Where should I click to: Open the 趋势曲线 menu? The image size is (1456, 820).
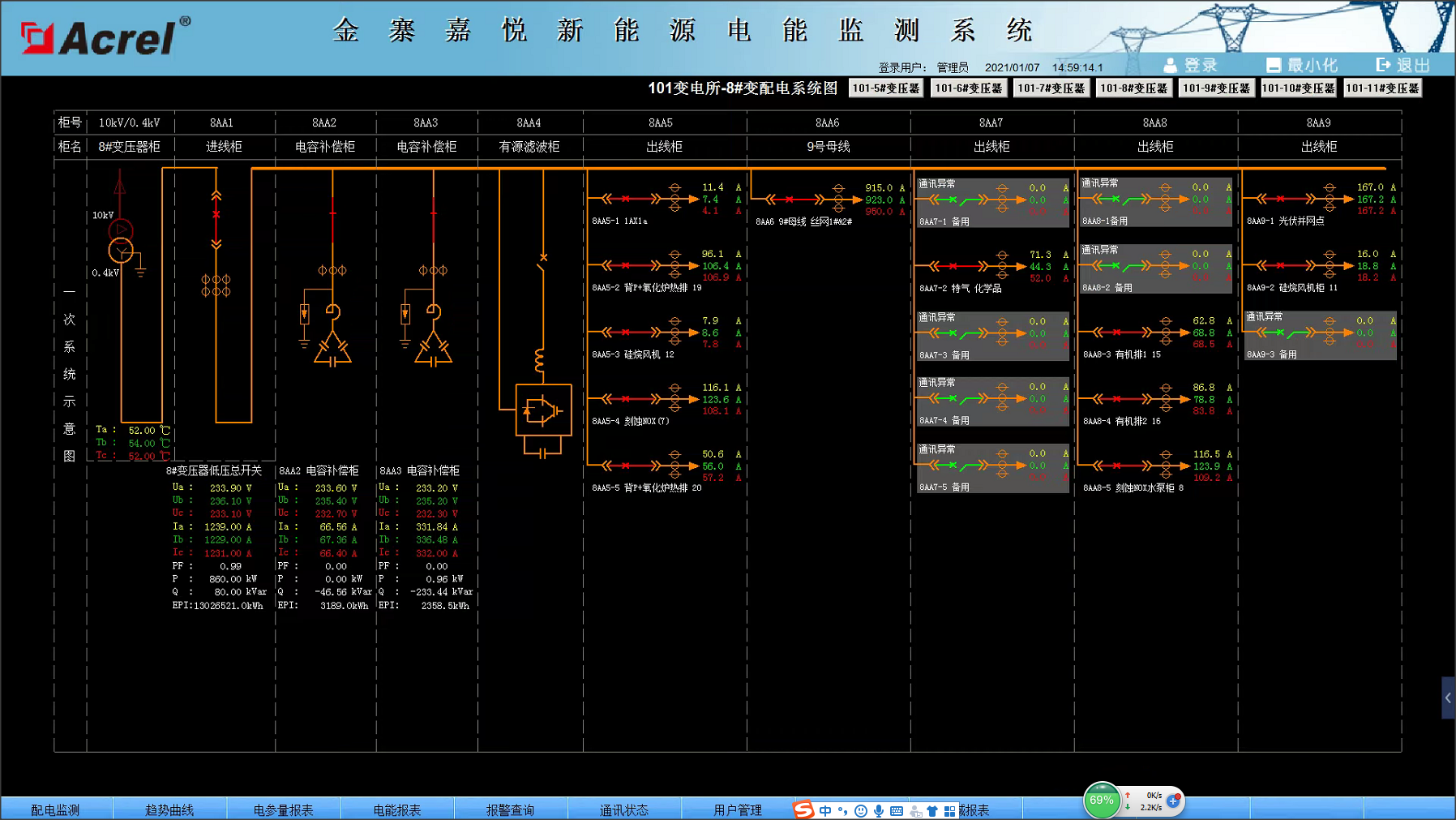(169, 809)
